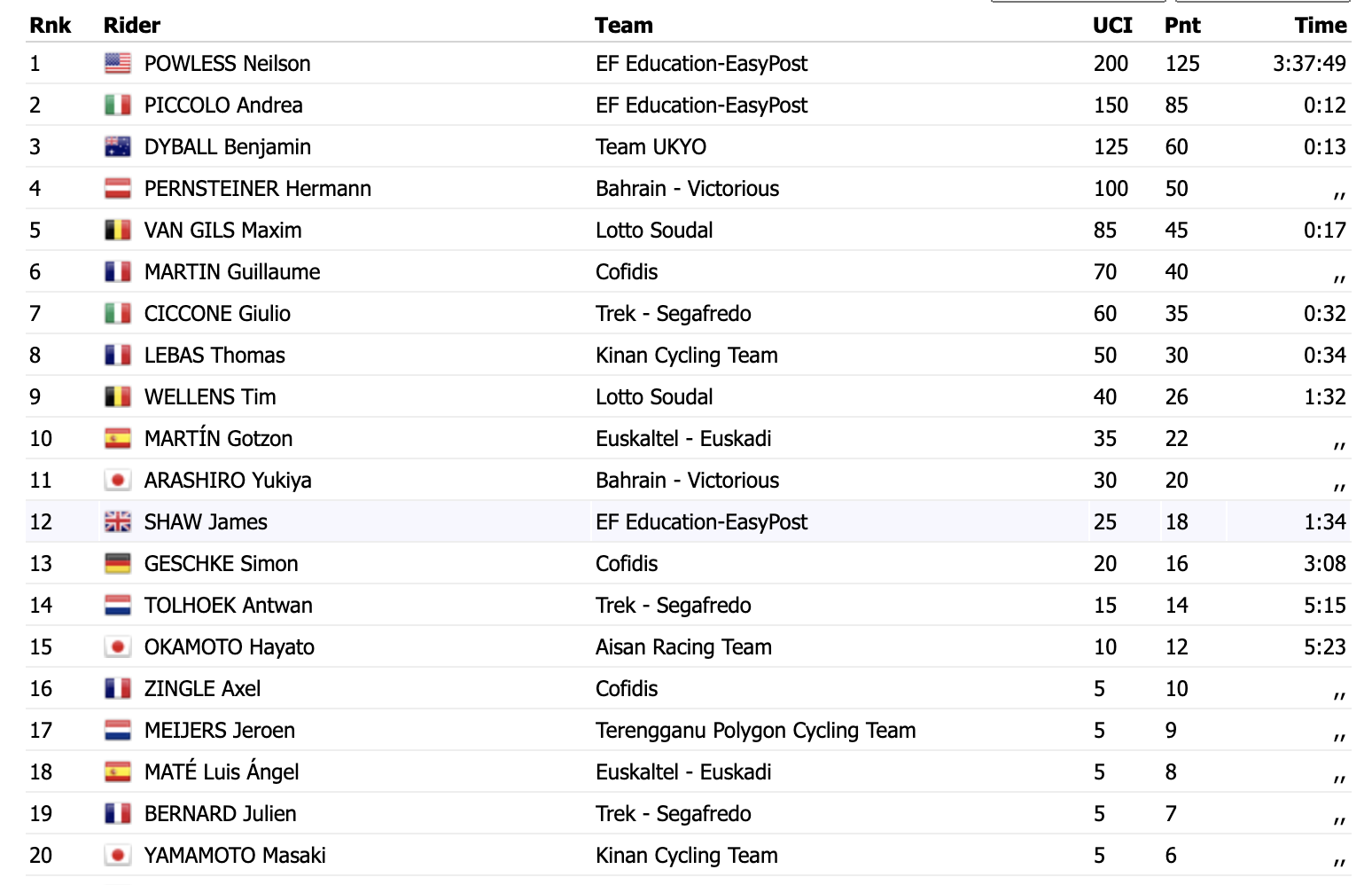This screenshot has width=1372, height=885.
Task: Click the UCI column header
Action: (1112, 25)
